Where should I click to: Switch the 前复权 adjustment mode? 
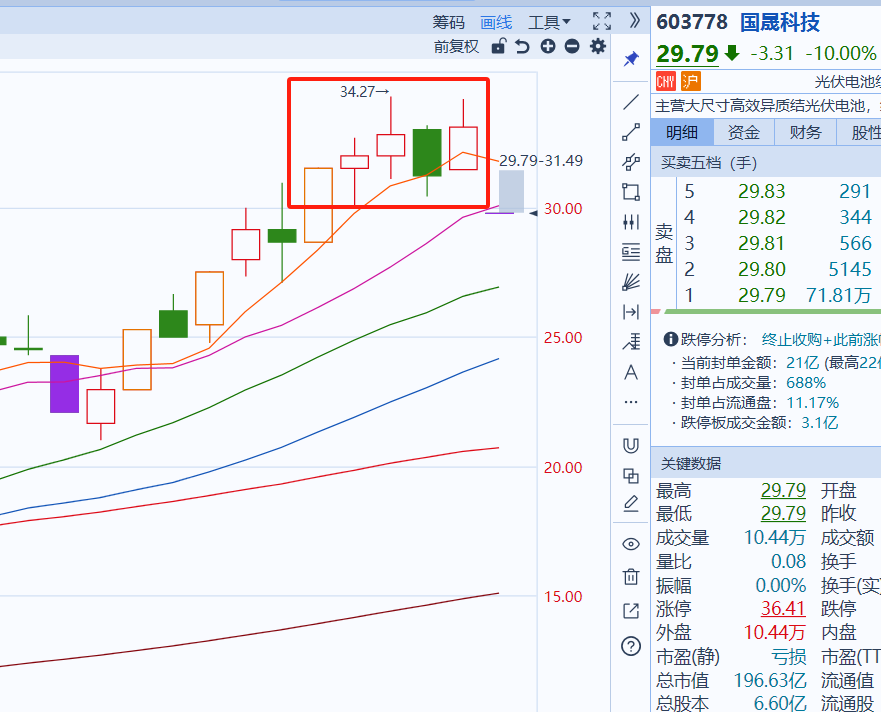456,47
